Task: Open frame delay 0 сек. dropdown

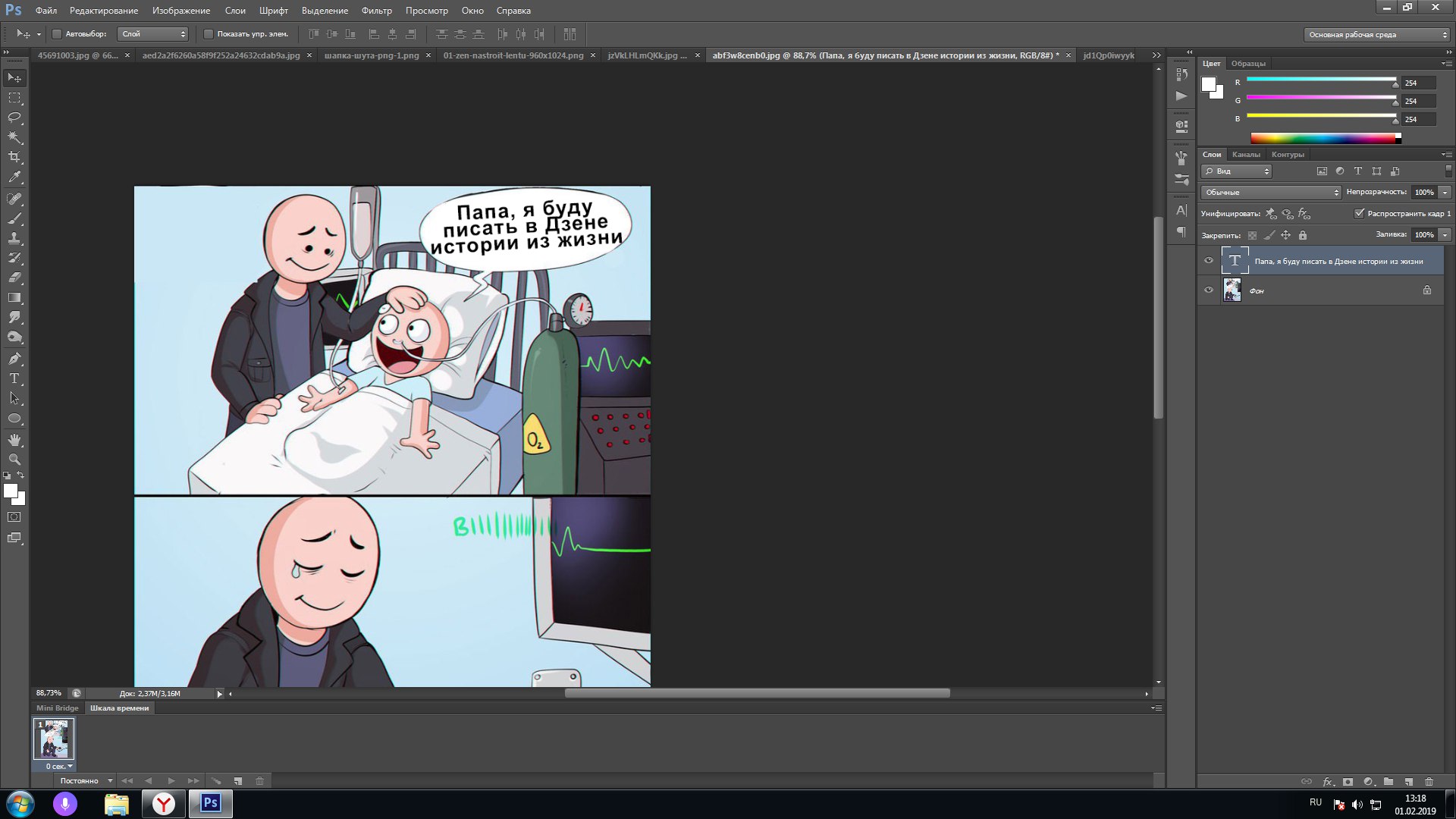Action: pyautogui.click(x=58, y=767)
